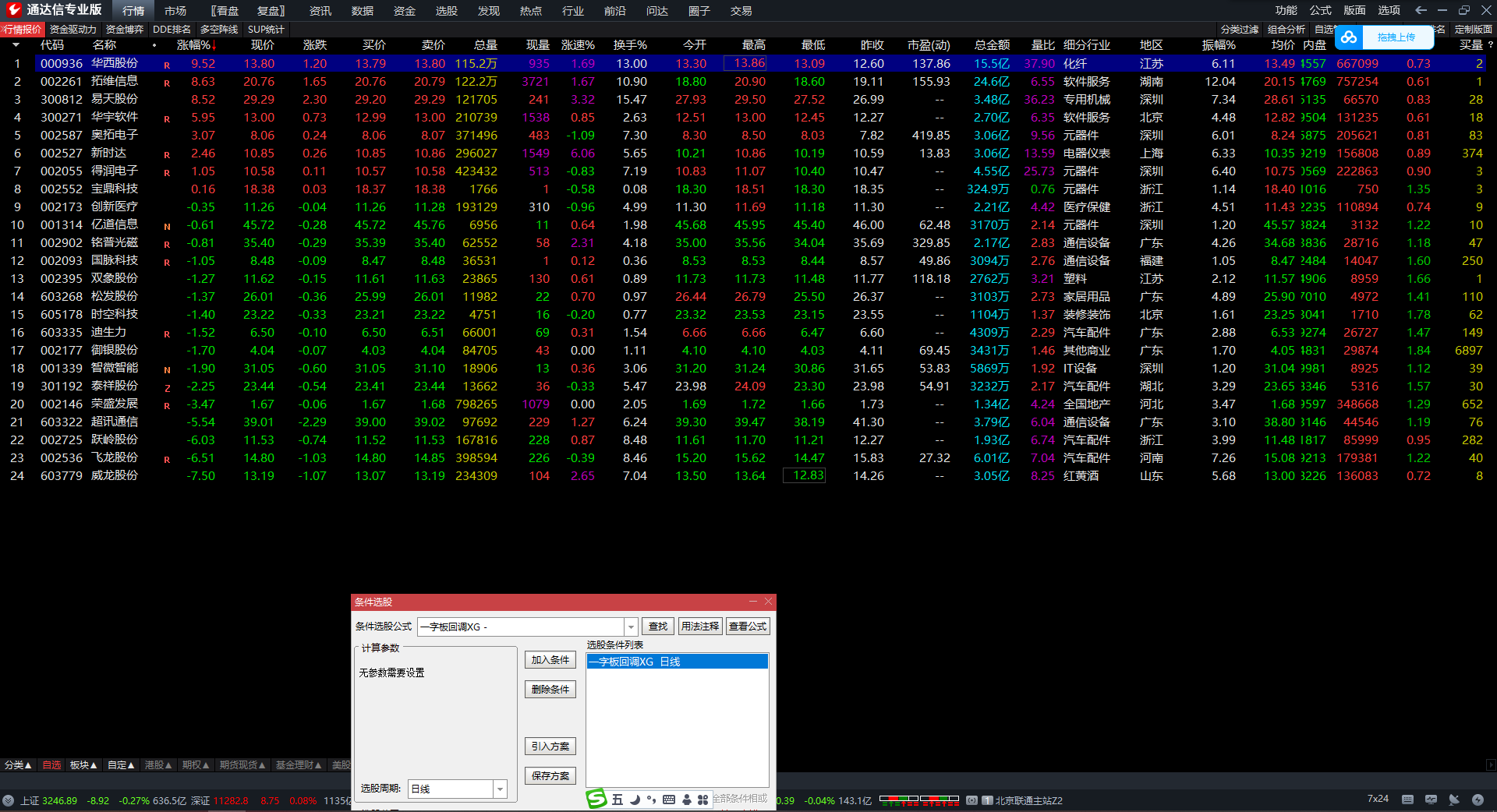Screen dimensions: 1497x812
Task: Switch to the 资金驱动力 tab
Action: (73, 30)
